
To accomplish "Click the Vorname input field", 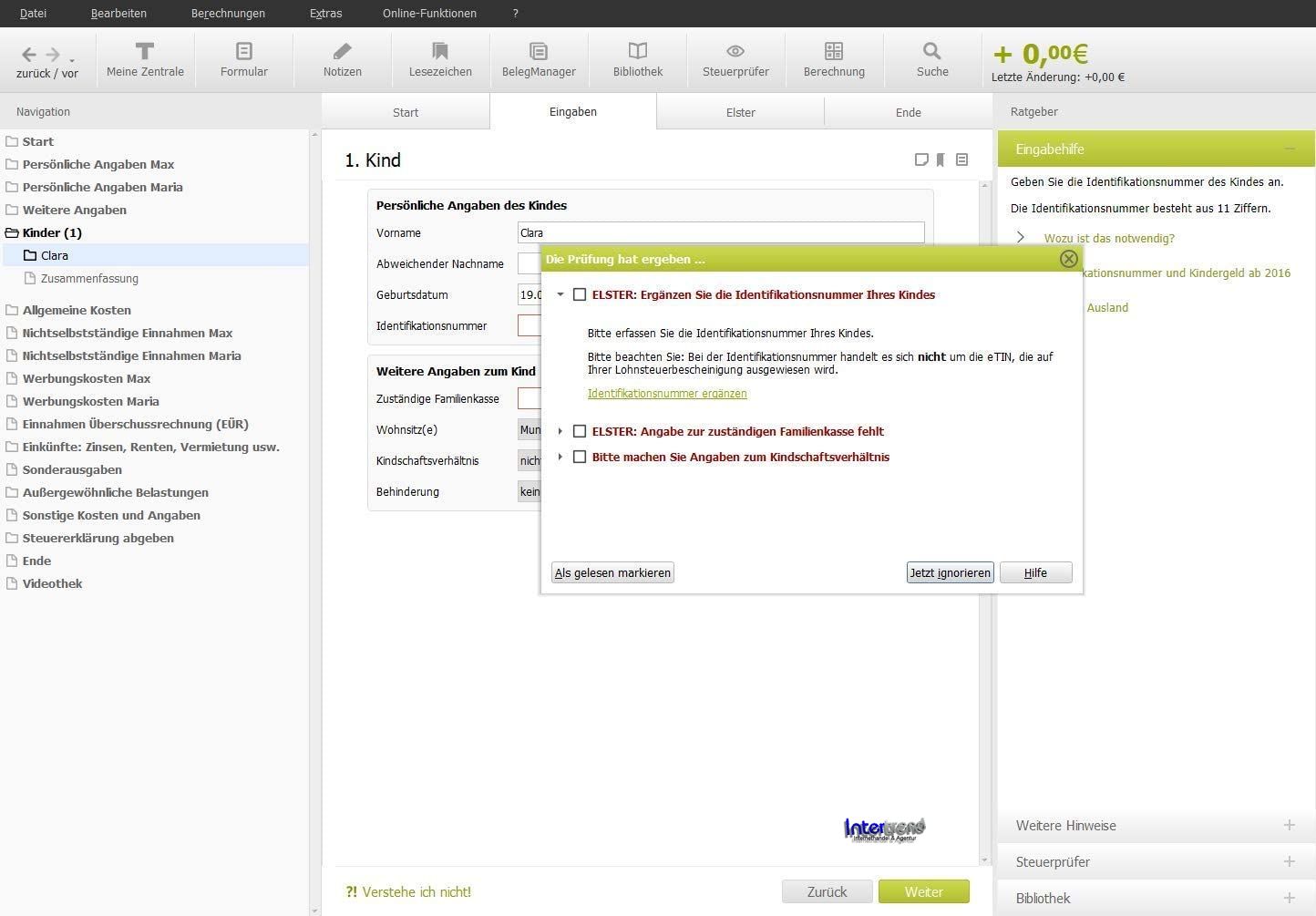I will point(720,232).
